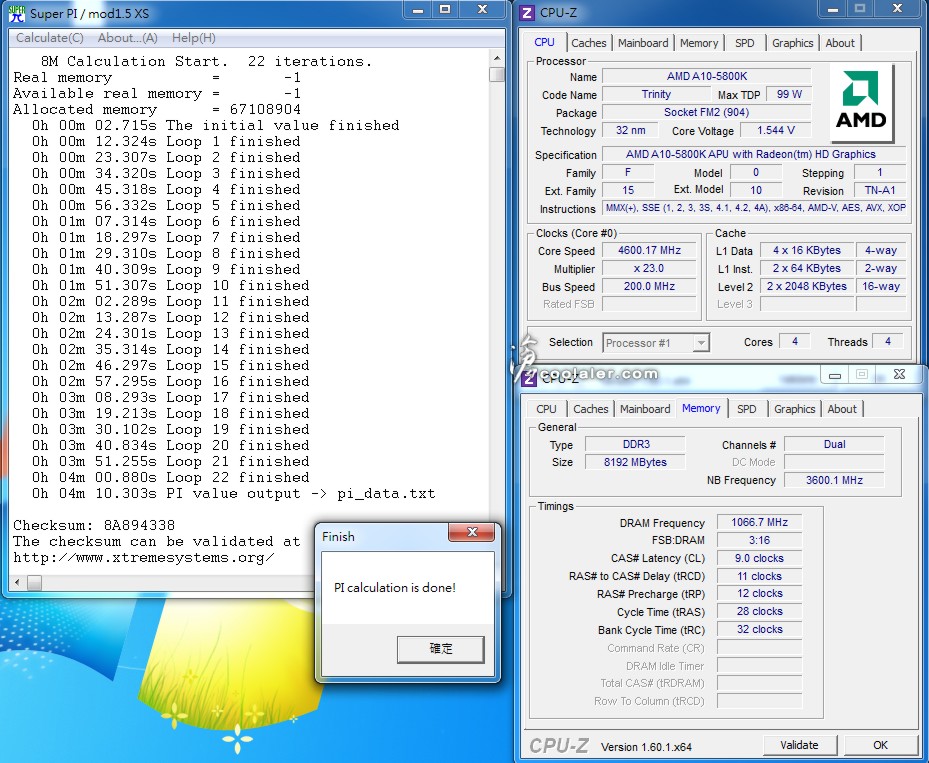This screenshot has width=929, height=763.
Task: Click the Multiplier value x 23.0
Action: tap(649, 268)
